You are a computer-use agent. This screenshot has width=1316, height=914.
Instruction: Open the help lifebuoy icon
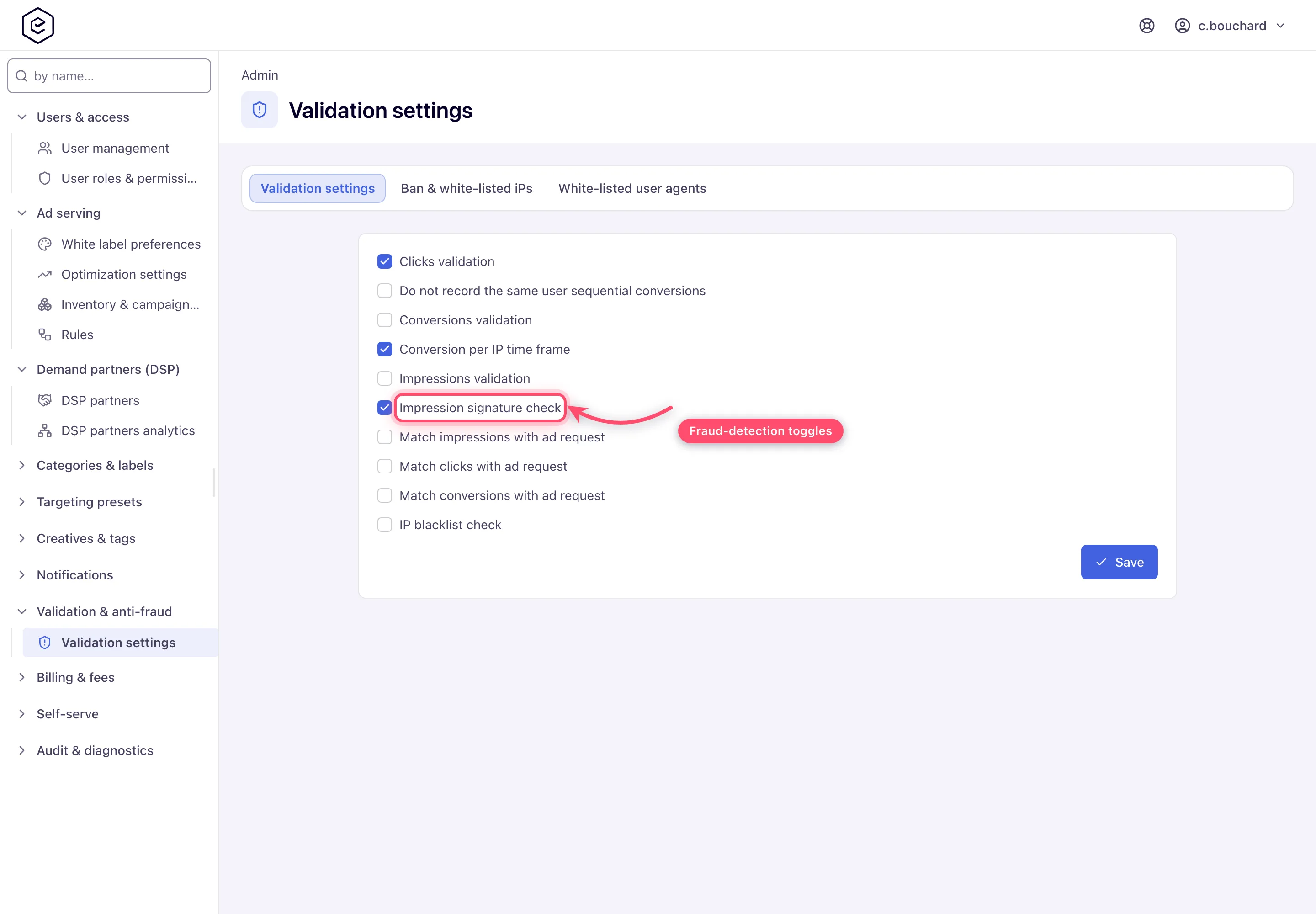(1146, 26)
